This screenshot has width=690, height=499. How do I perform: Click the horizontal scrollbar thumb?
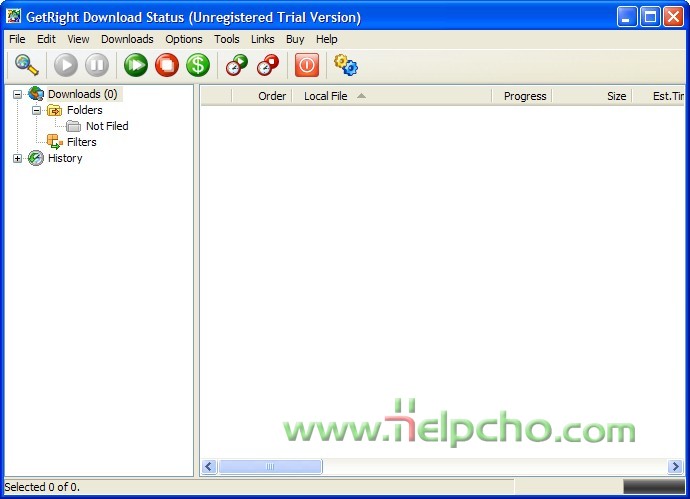[x=270, y=466]
